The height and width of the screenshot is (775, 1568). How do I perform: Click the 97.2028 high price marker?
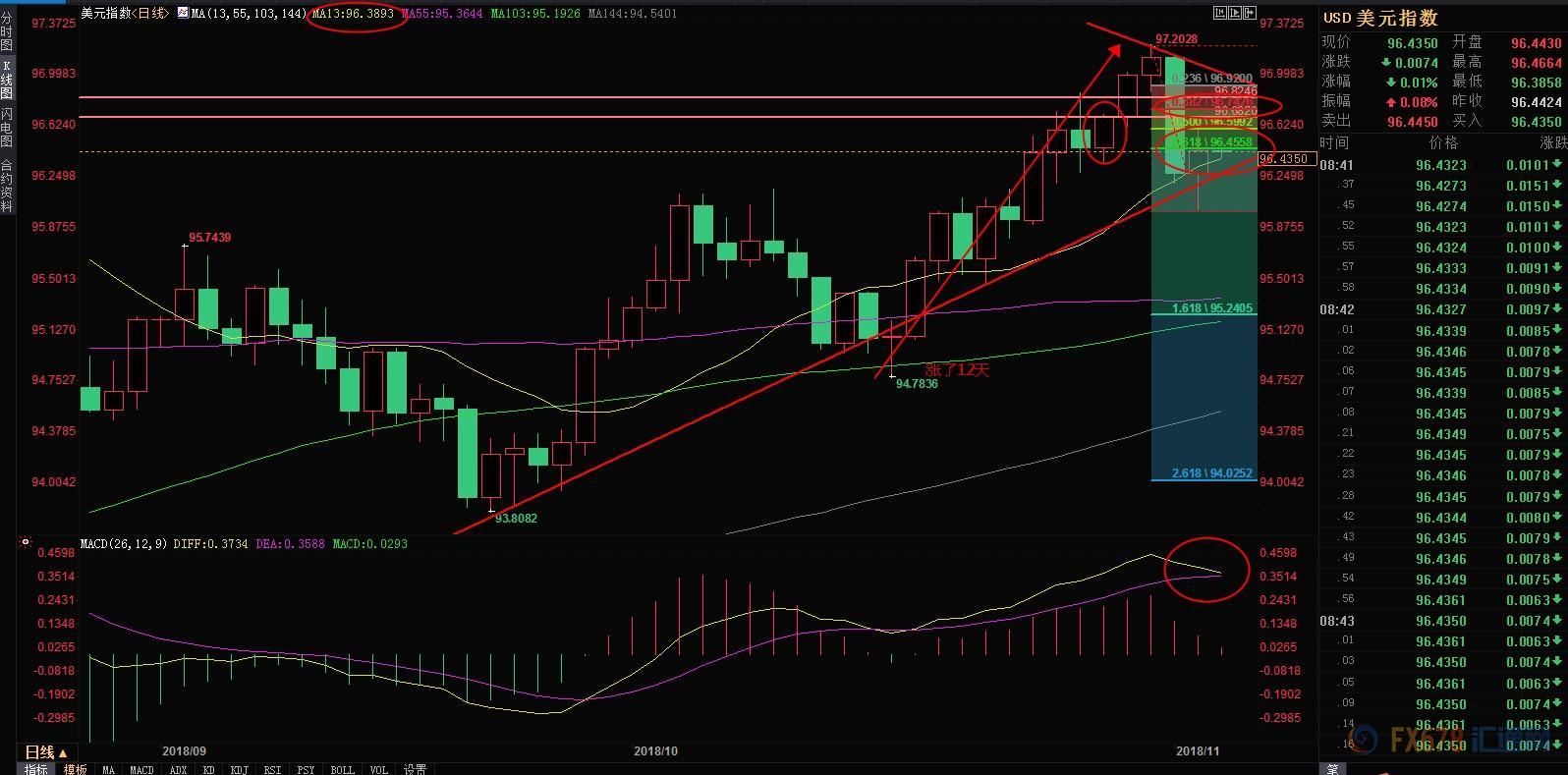pyautogui.click(x=1175, y=39)
